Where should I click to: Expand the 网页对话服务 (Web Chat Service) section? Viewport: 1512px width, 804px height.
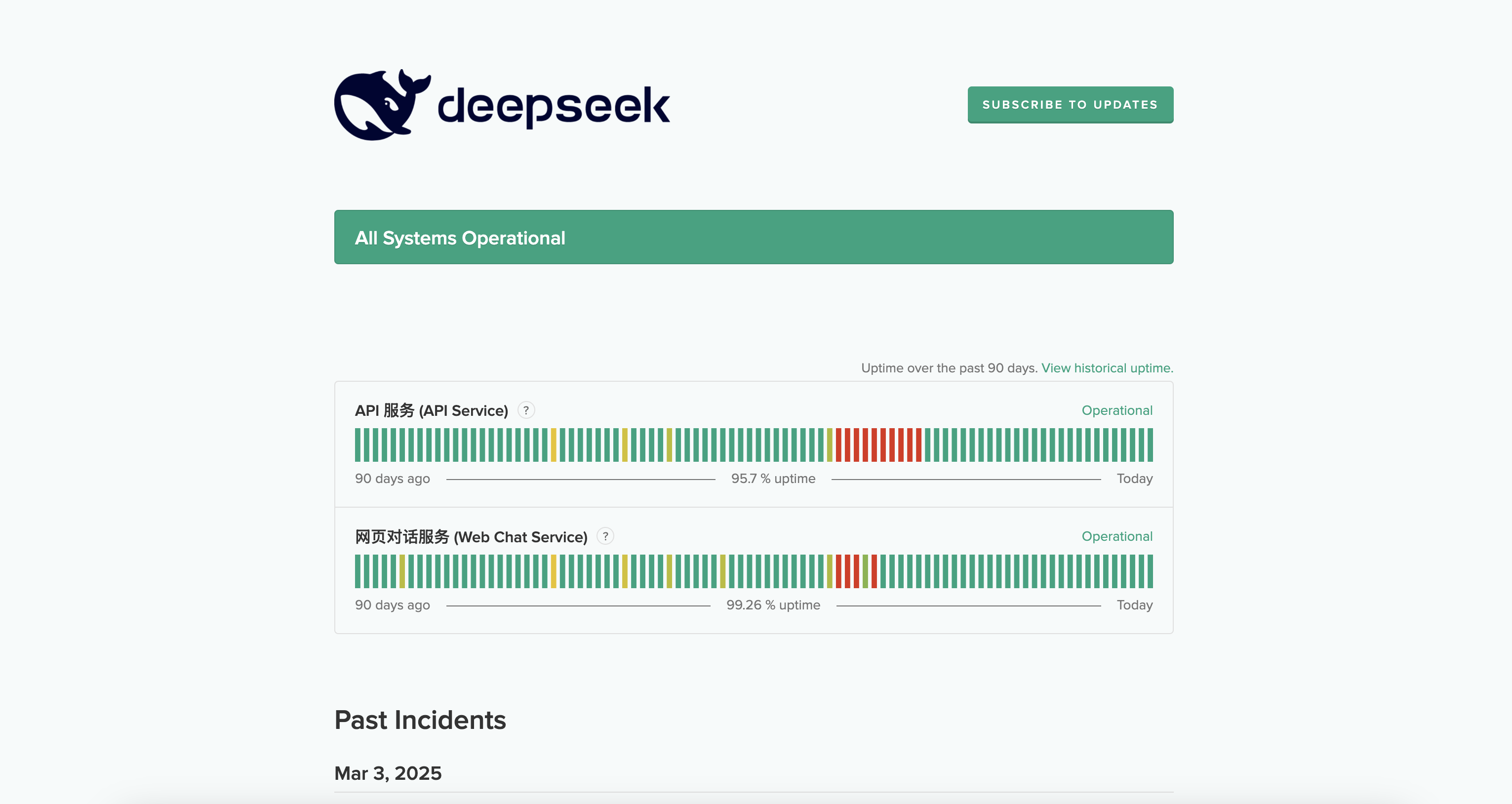tap(471, 536)
